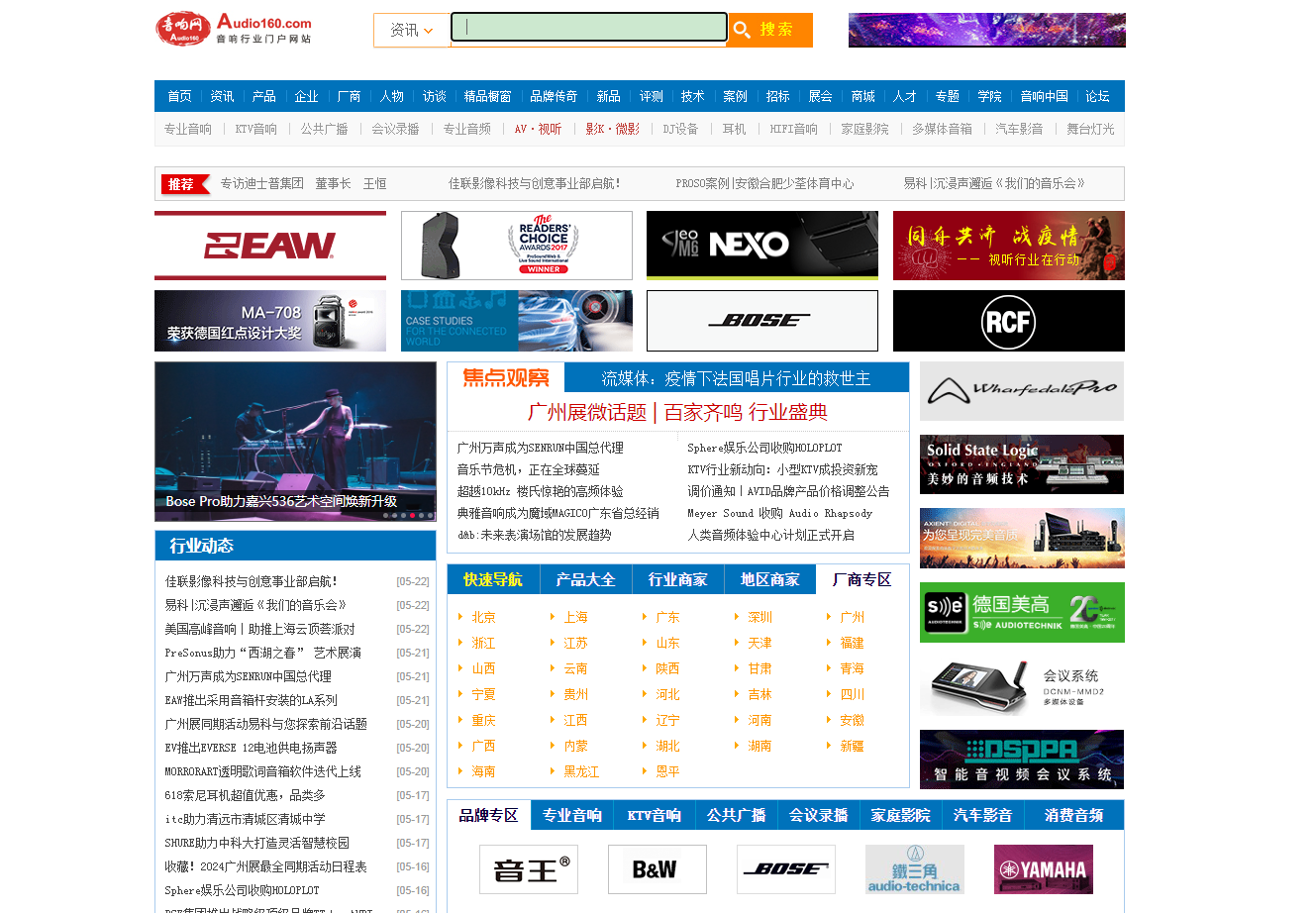Open 人类音频体验中心计划正式开启 article

coord(770,535)
